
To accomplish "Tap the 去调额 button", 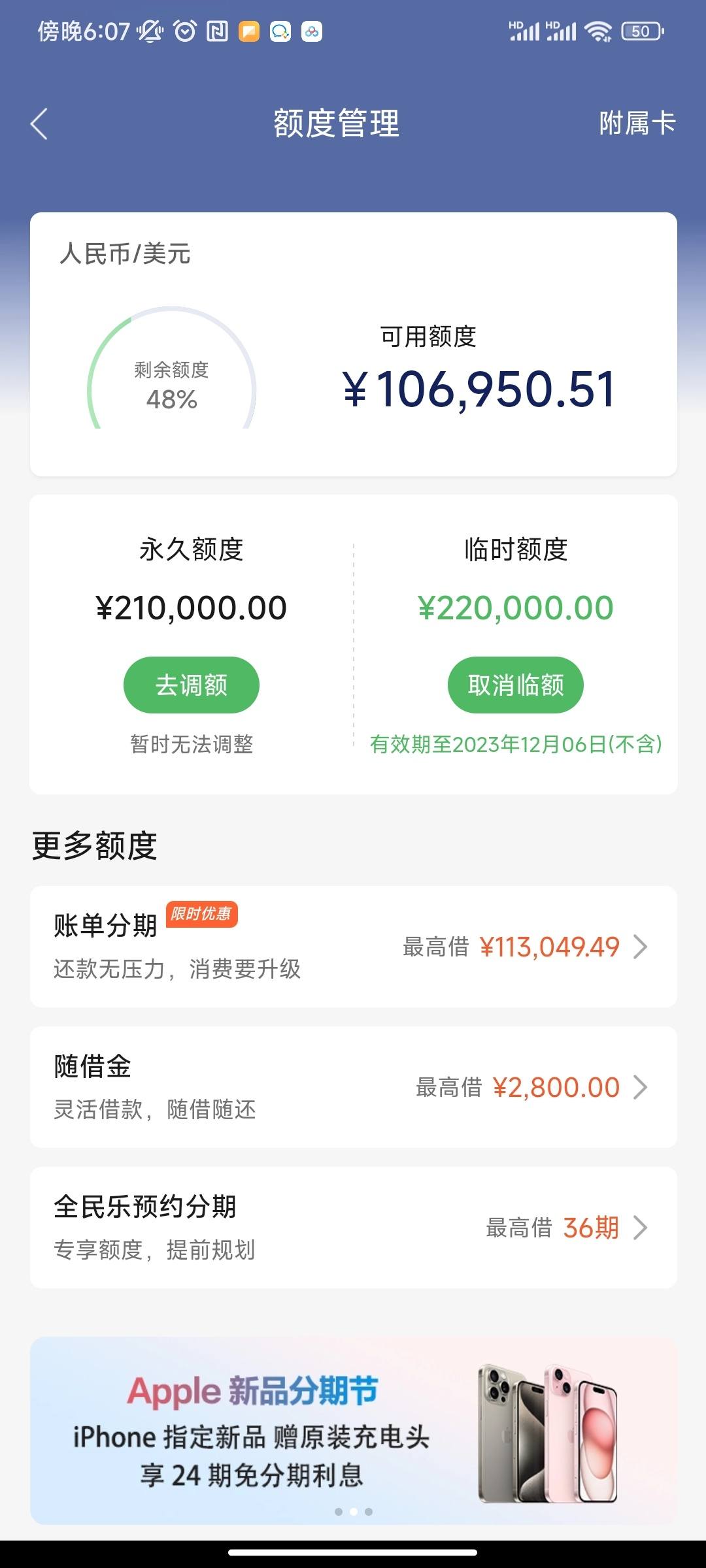I will click(192, 685).
